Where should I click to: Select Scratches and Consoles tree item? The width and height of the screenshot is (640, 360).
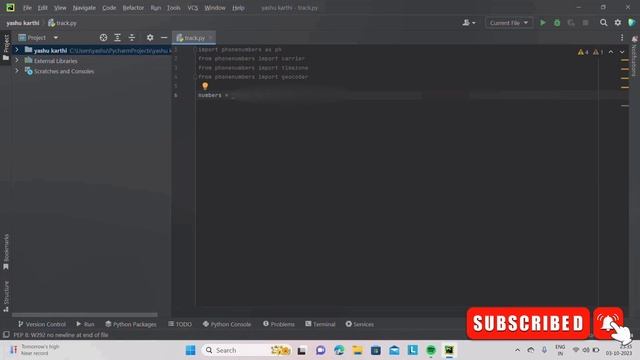click(64, 71)
